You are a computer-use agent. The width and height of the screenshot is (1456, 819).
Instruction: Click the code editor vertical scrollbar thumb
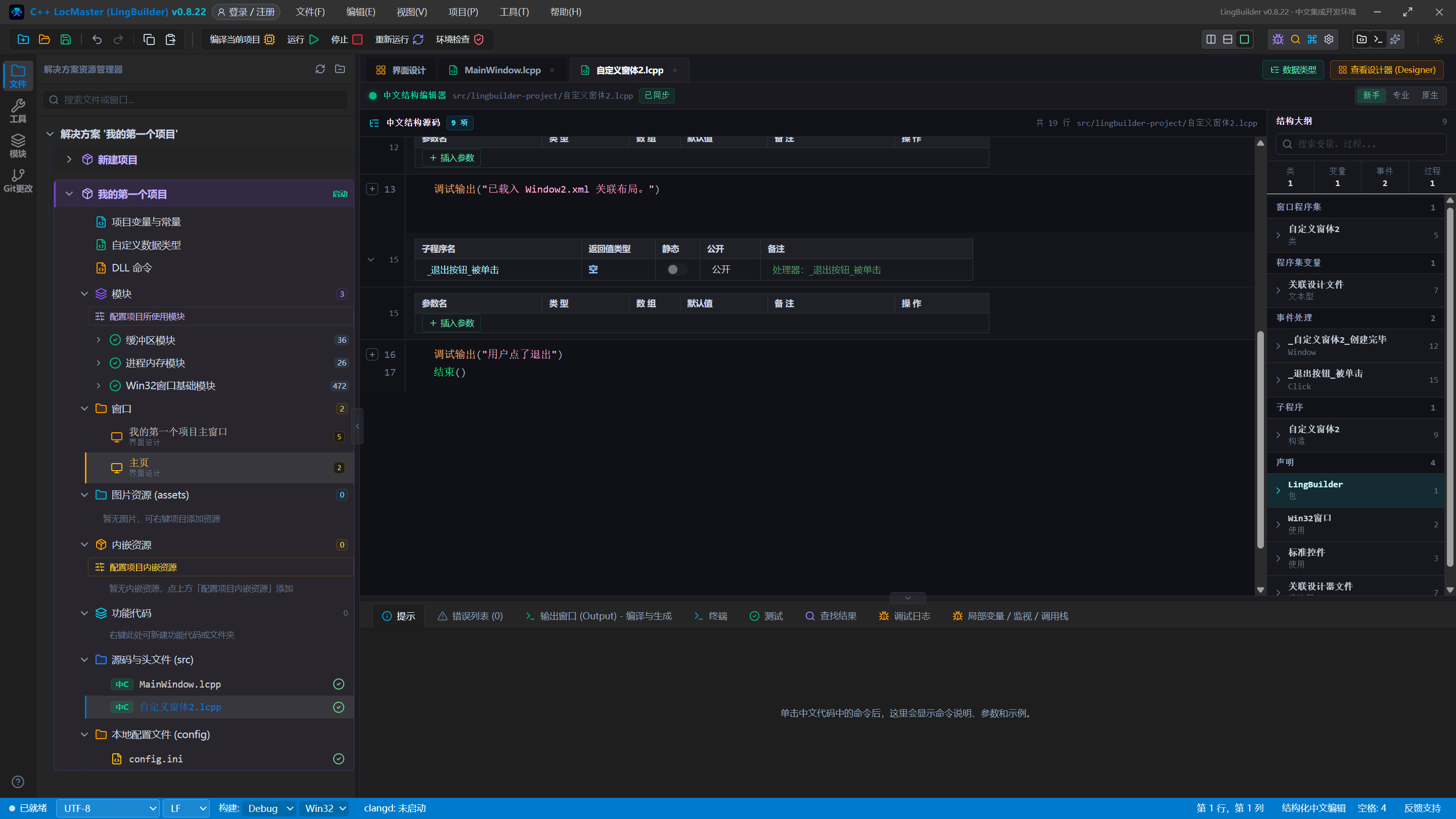(1260, 439)
